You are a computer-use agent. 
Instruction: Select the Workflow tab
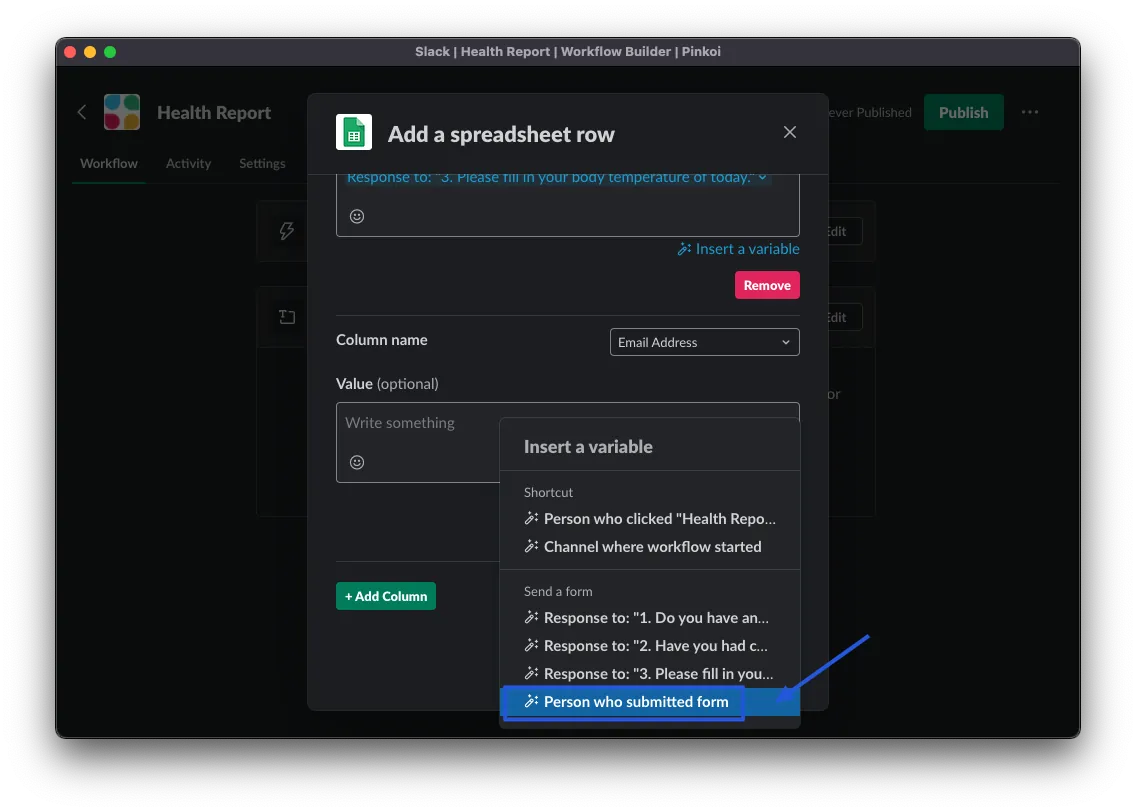coord(109,163)
